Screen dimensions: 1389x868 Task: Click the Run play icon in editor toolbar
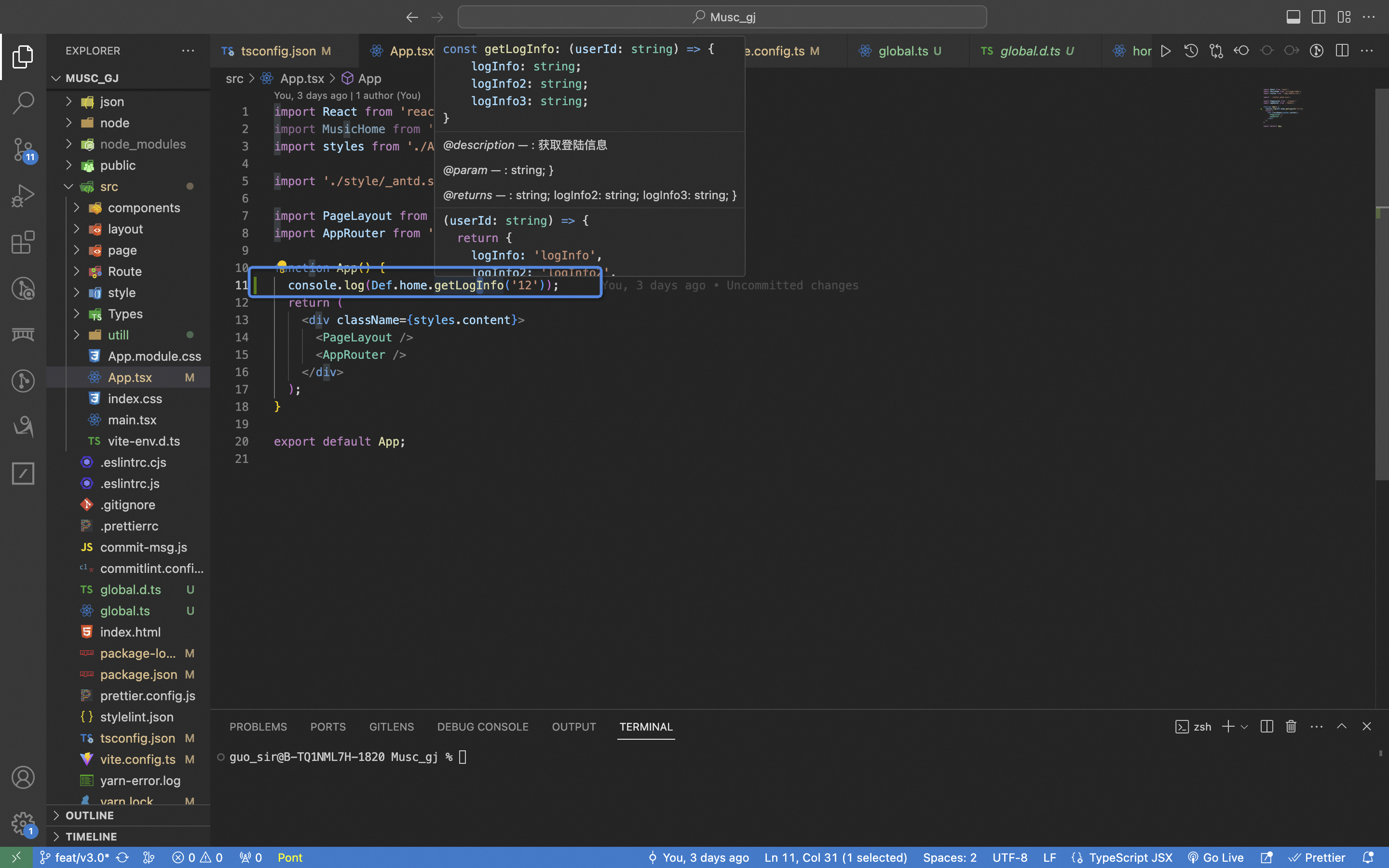pyautogui.click(x=1166, y=51)
